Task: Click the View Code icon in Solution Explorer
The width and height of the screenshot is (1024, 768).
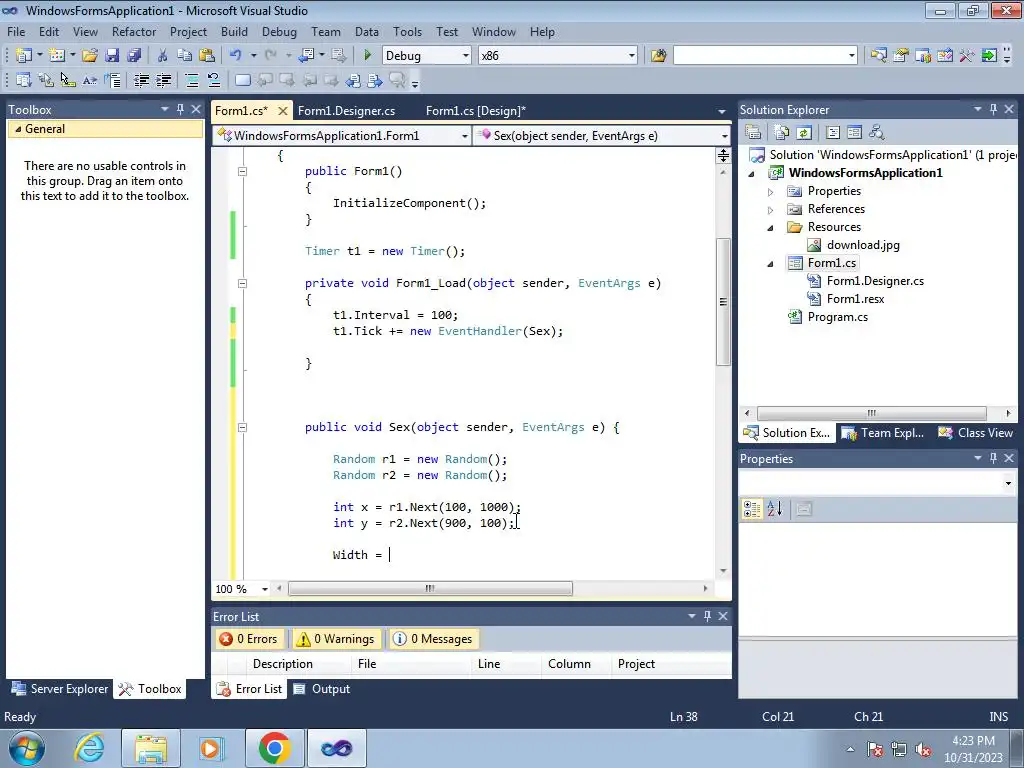Action: (833, 133)
